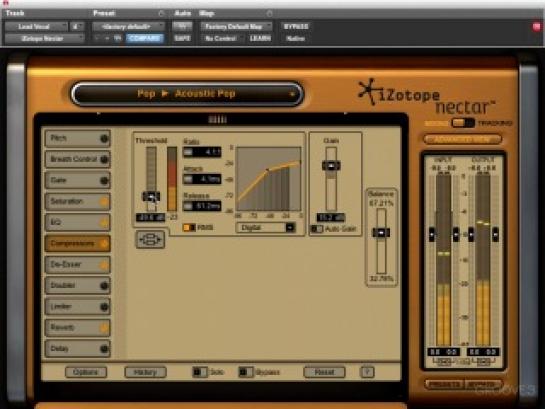Viewport: 545px width, 409px height.
Task: Open the Digital compressor mode dropdown
Action: click(266, 228)
